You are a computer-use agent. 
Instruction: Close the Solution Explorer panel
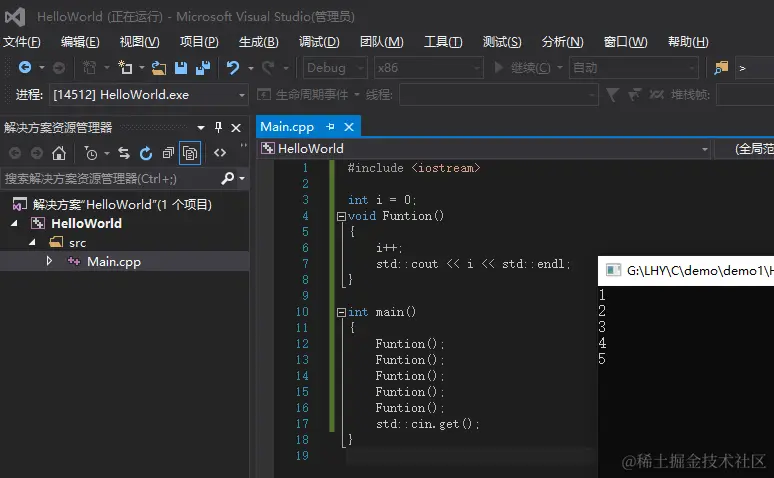(236, 128)
